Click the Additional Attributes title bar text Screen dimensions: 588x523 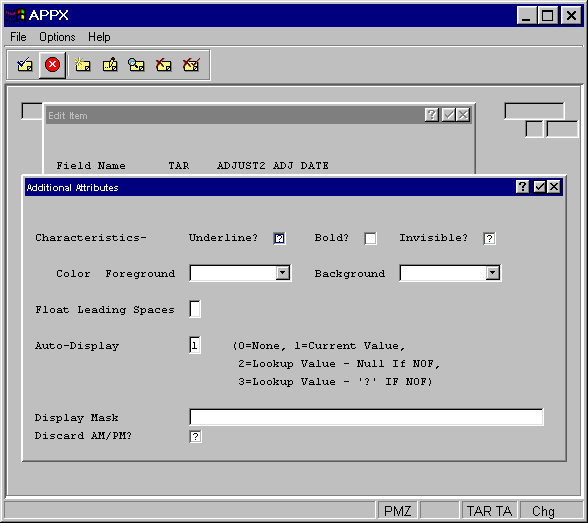[73, 187]
